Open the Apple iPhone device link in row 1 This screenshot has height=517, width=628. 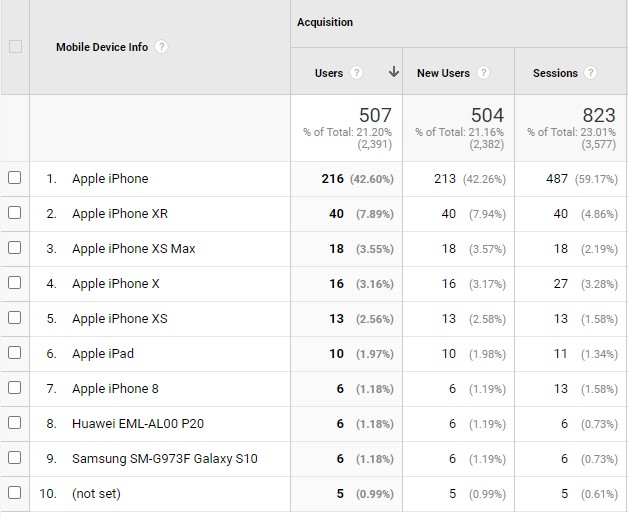(x=110, y=178)
